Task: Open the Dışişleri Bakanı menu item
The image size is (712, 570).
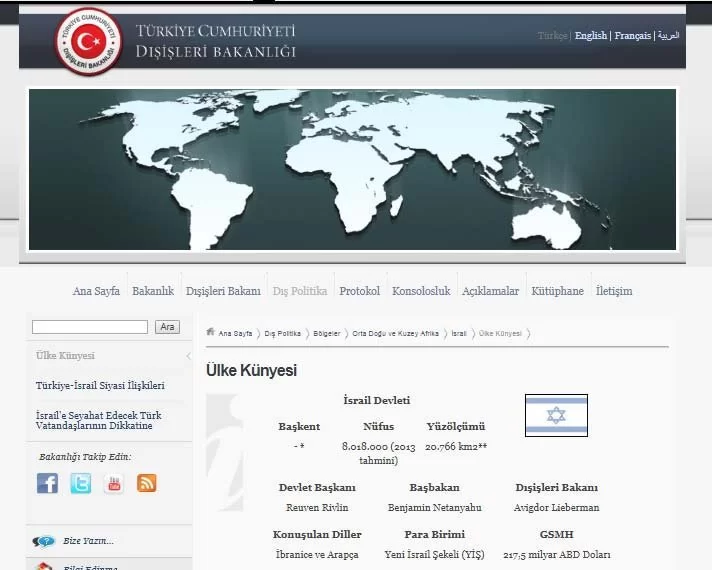Action: (223, 291)
